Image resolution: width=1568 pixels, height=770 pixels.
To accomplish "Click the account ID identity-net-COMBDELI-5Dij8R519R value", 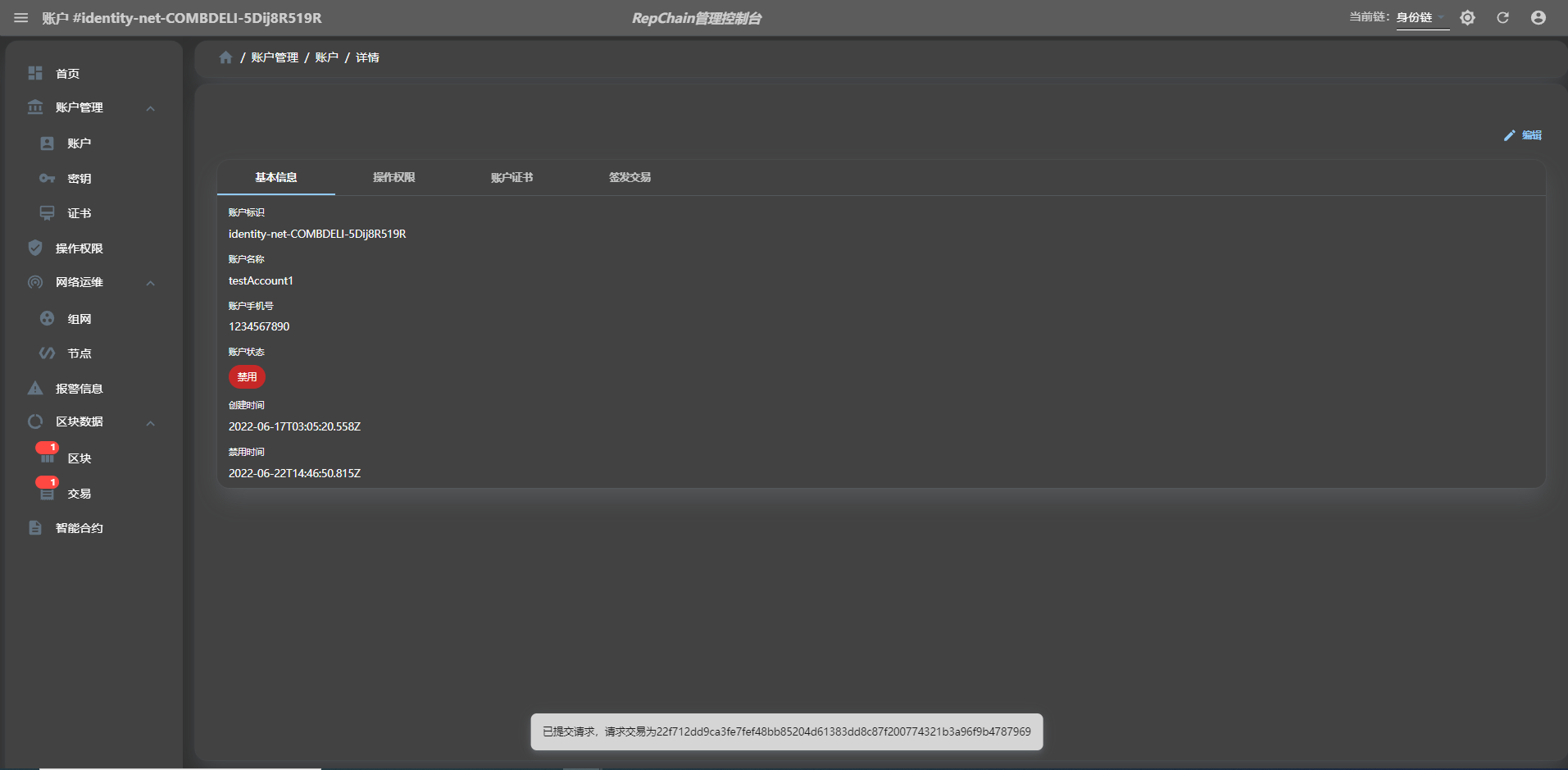I will pyautogui.click(x=317, y=234).
